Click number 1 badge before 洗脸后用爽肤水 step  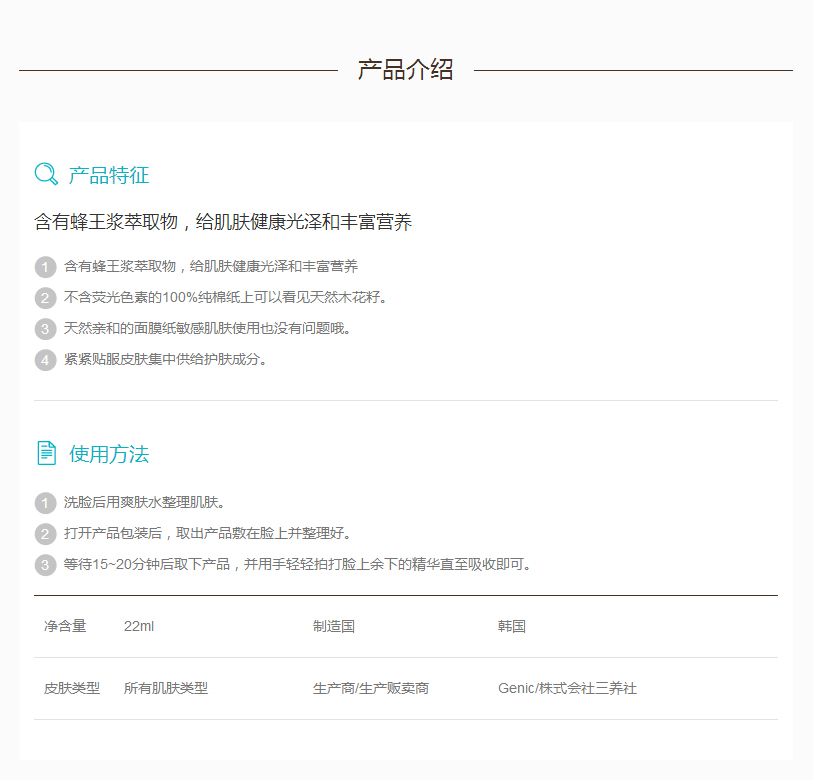tap(45, 503)
